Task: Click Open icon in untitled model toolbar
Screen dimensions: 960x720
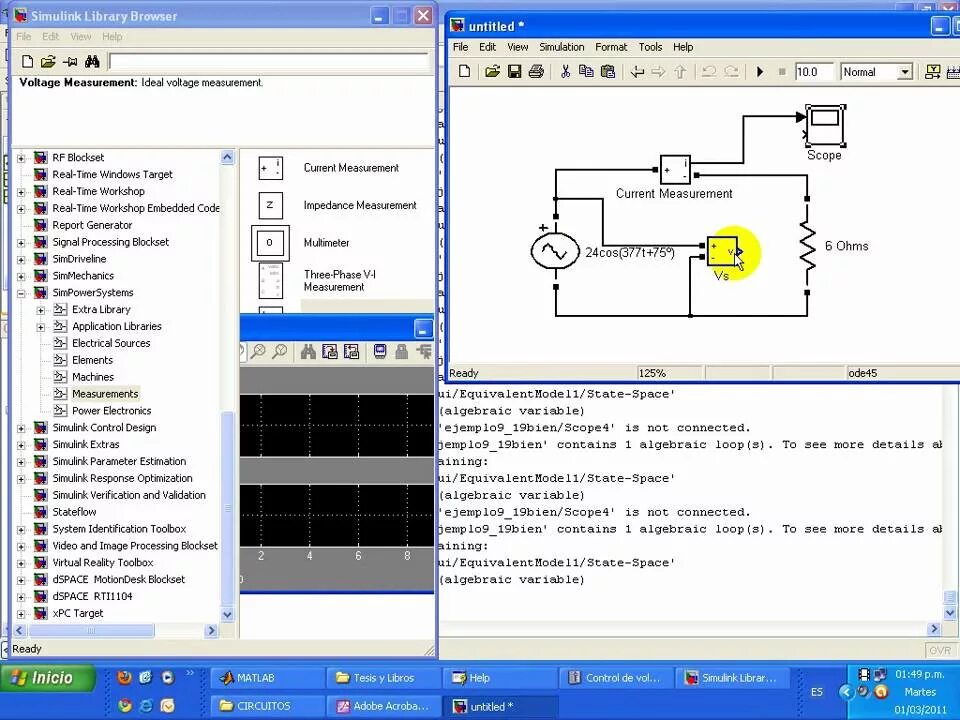Action: click(x=492, y=72)
